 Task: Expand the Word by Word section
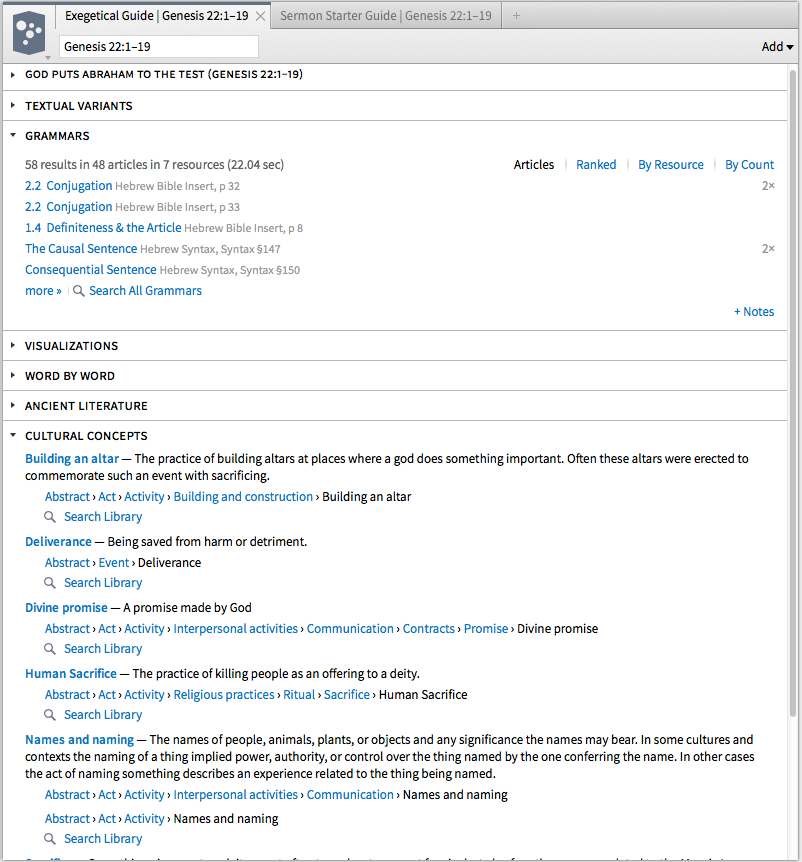click(13, 376)
